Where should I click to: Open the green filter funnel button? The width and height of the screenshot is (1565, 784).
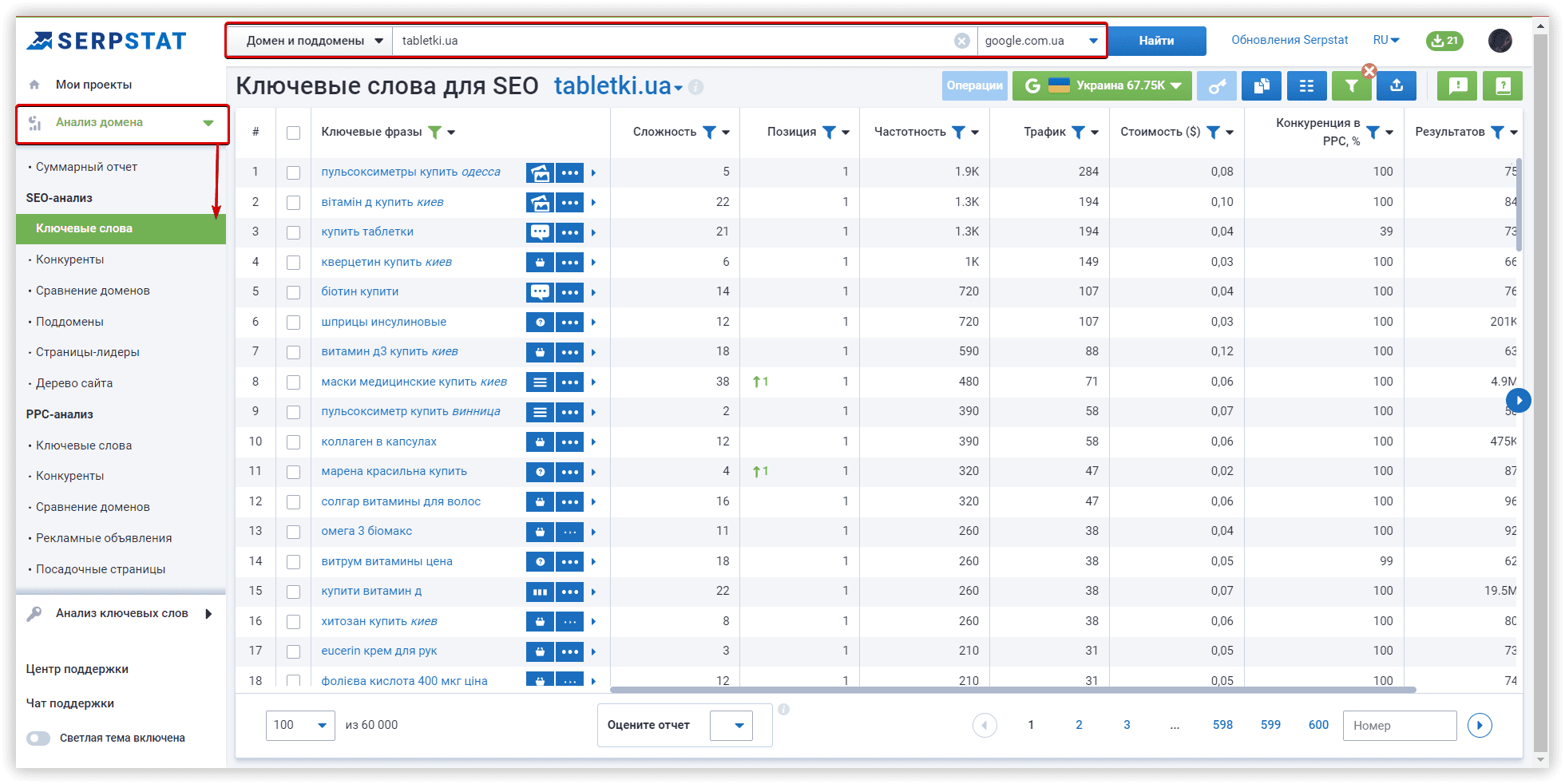coord(1351,86)
